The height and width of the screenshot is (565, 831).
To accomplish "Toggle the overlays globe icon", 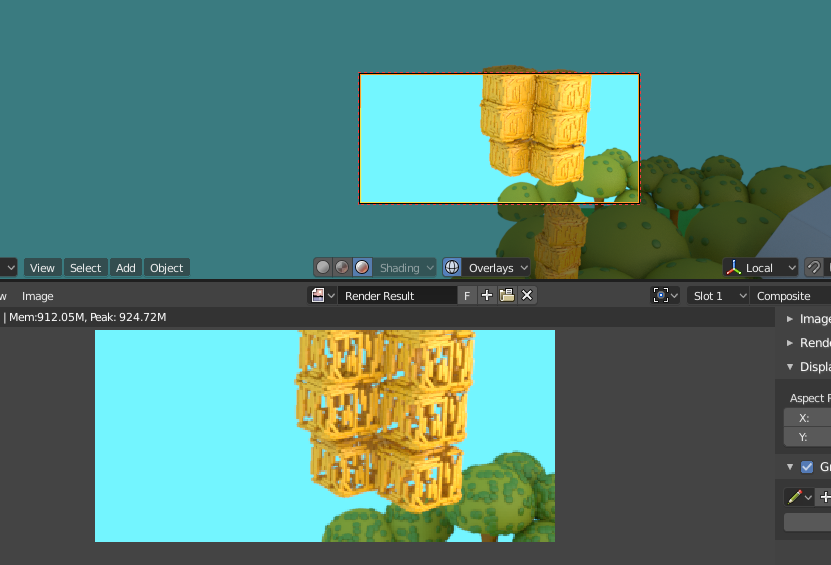I will pyautogui.click(x=452, y=268).
